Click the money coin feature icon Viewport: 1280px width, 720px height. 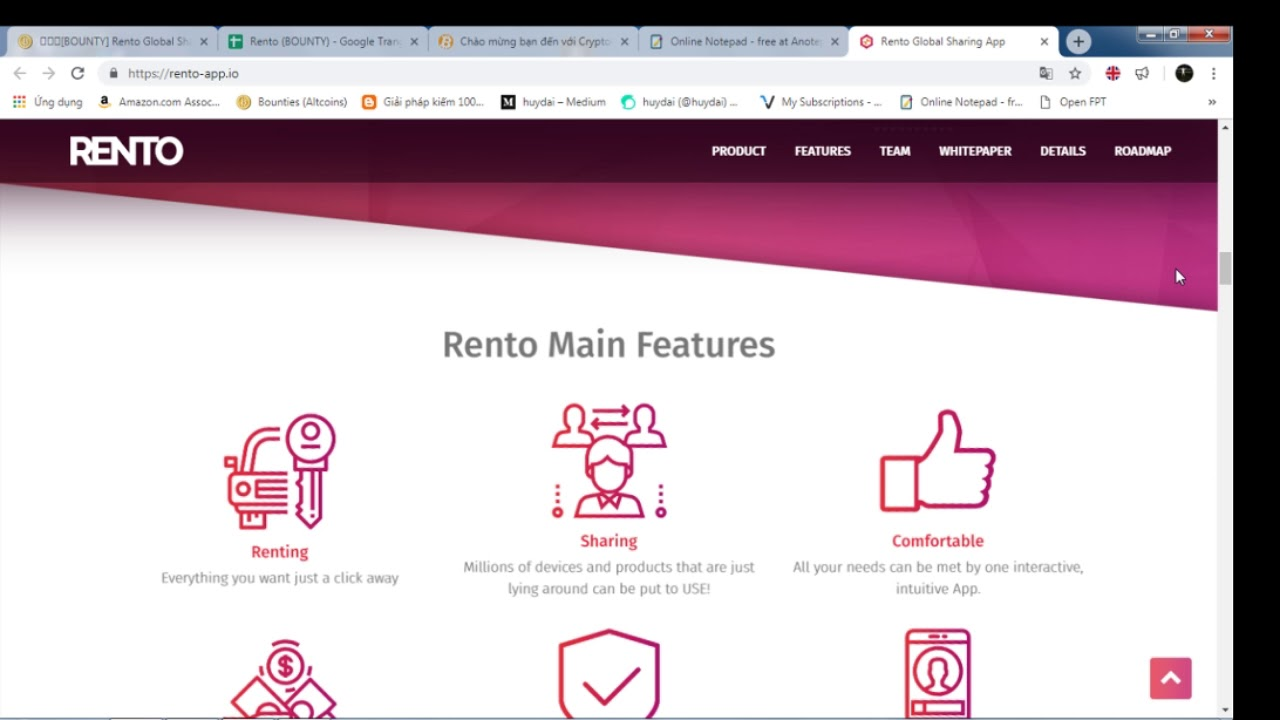coord(284,678)
